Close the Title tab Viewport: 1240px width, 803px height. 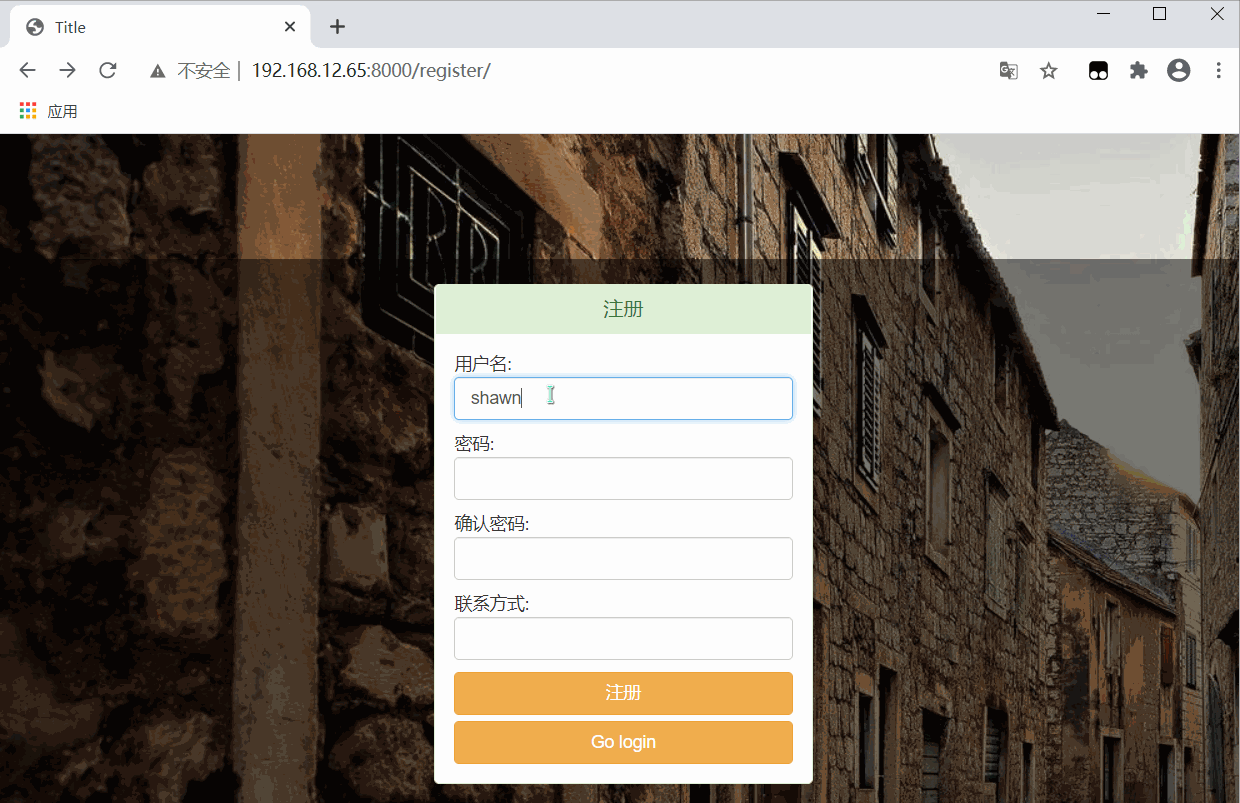click(x=290, y=27)
